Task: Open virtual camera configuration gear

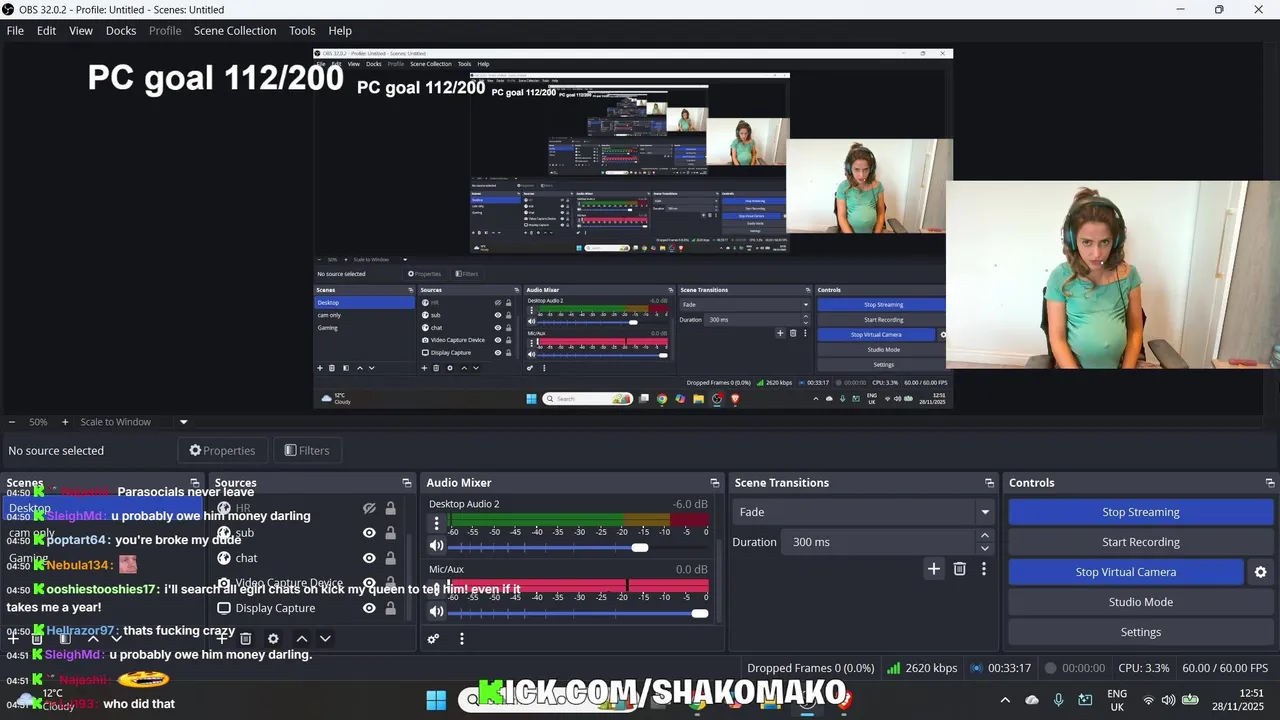Action: [x=1260, y=572]
